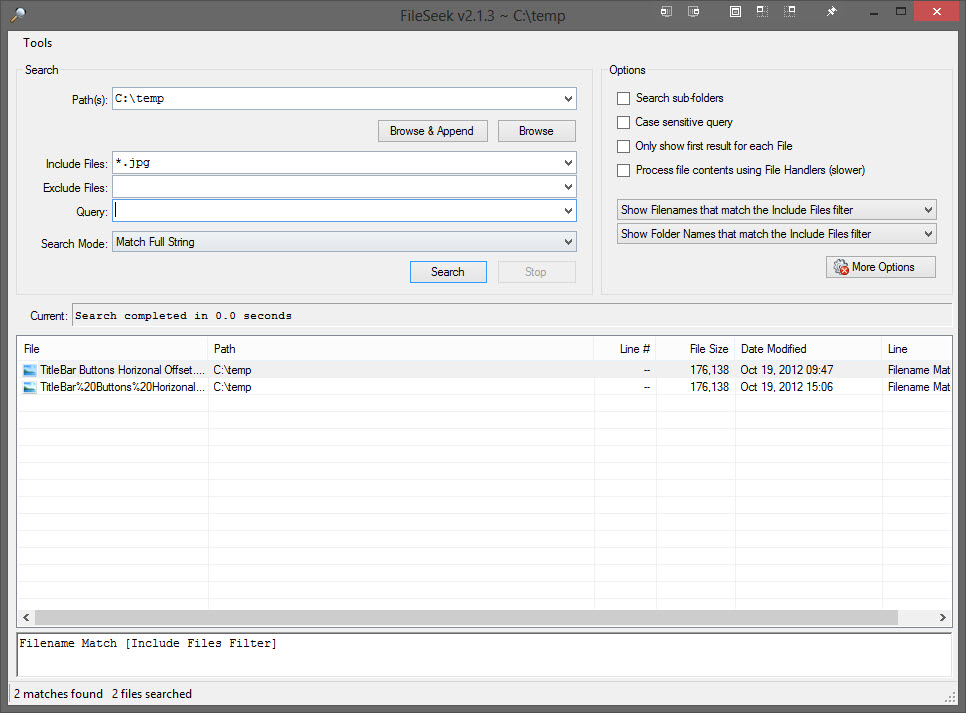Toggle Case sensitive query checkbox
The image size is (966, 713).
(624, 122)
